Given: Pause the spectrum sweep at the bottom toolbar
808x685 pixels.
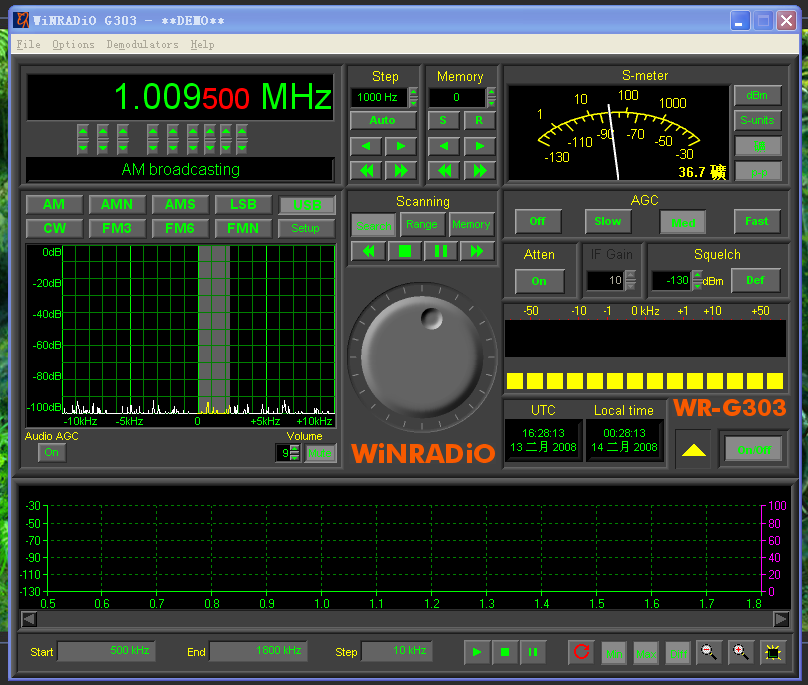Looking at the screenshot, I should coord(533,653).
